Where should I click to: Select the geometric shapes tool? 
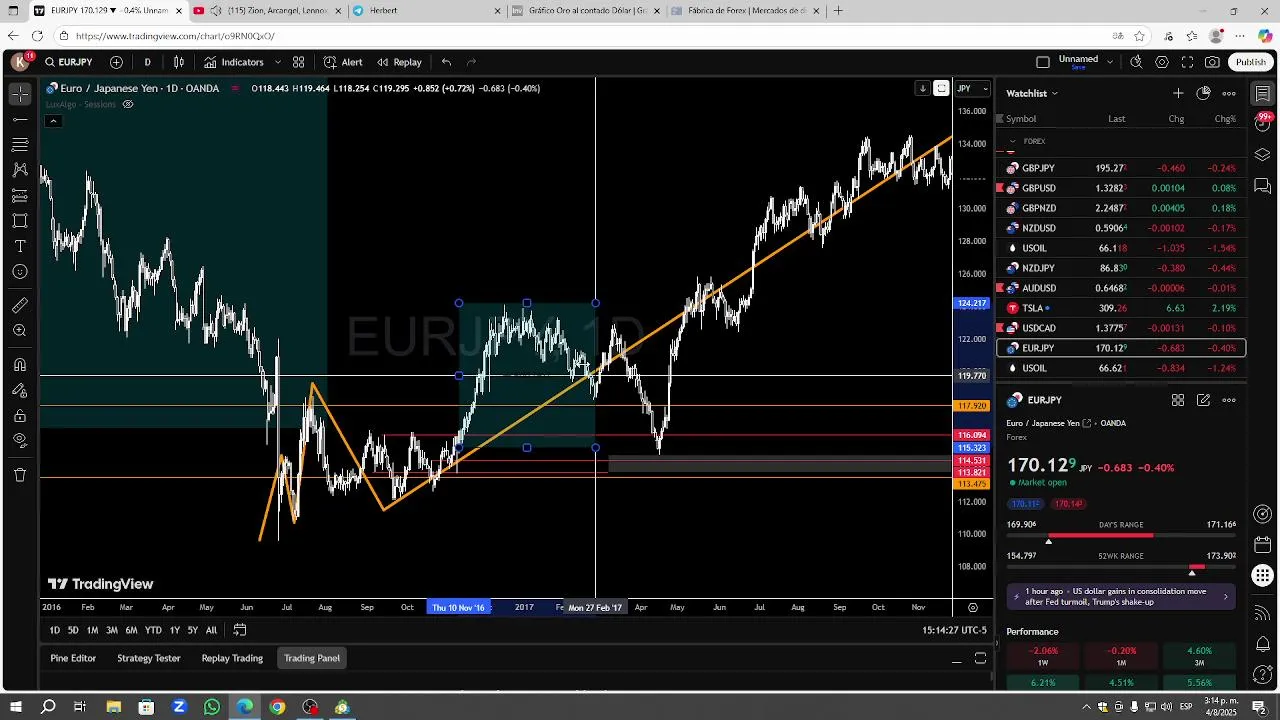[x=20, y=221]
